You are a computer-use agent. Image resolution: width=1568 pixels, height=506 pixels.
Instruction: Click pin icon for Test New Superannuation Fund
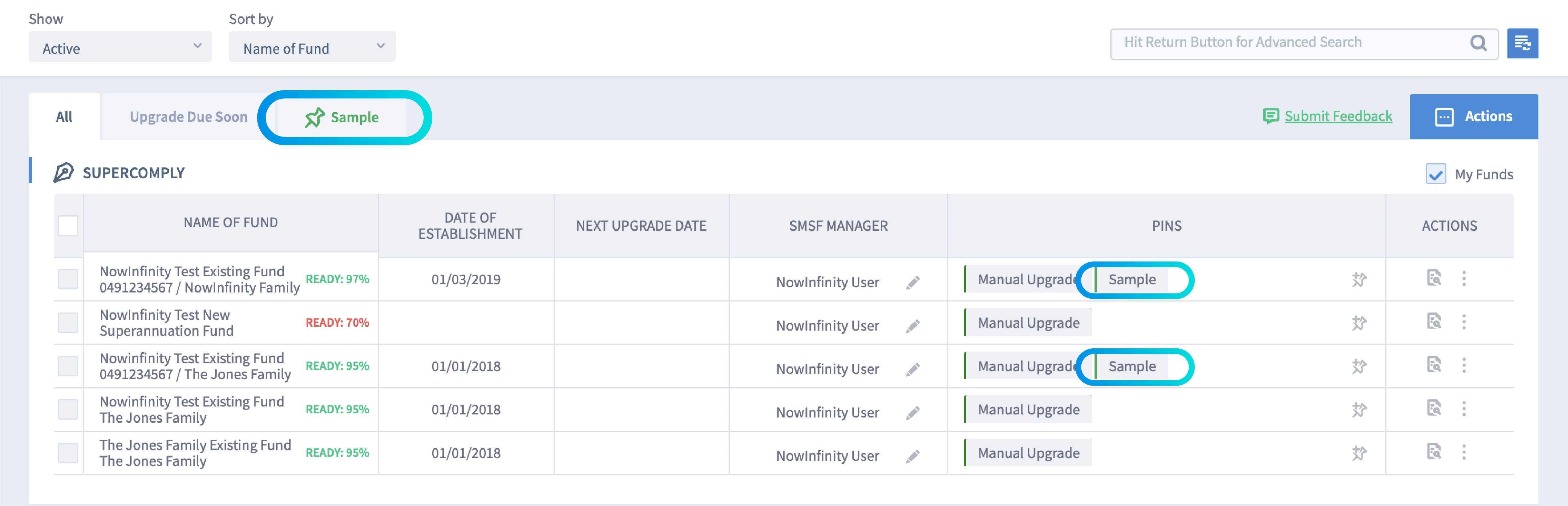point(1359,323)
